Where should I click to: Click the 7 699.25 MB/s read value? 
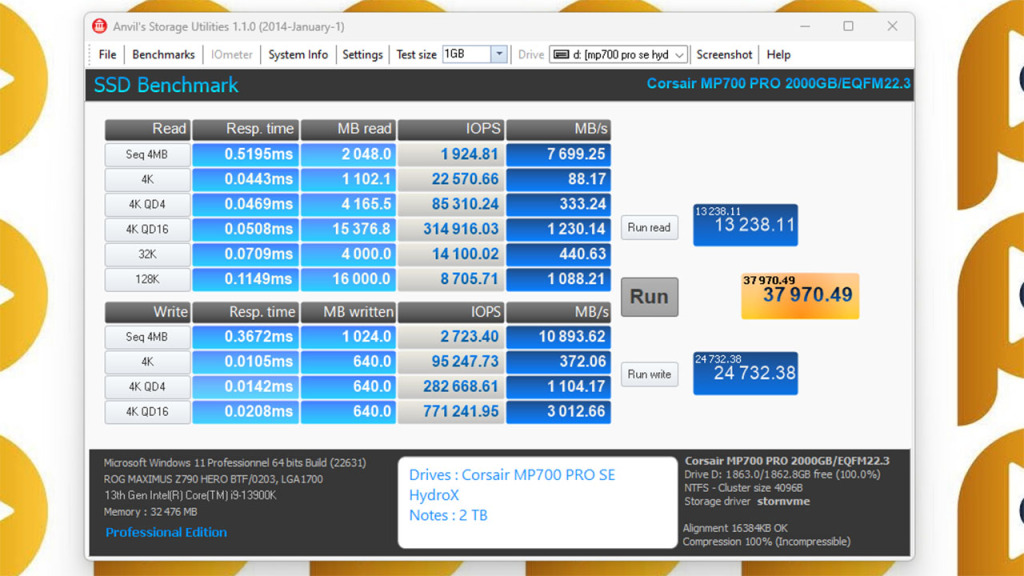(x=558, y=155)
